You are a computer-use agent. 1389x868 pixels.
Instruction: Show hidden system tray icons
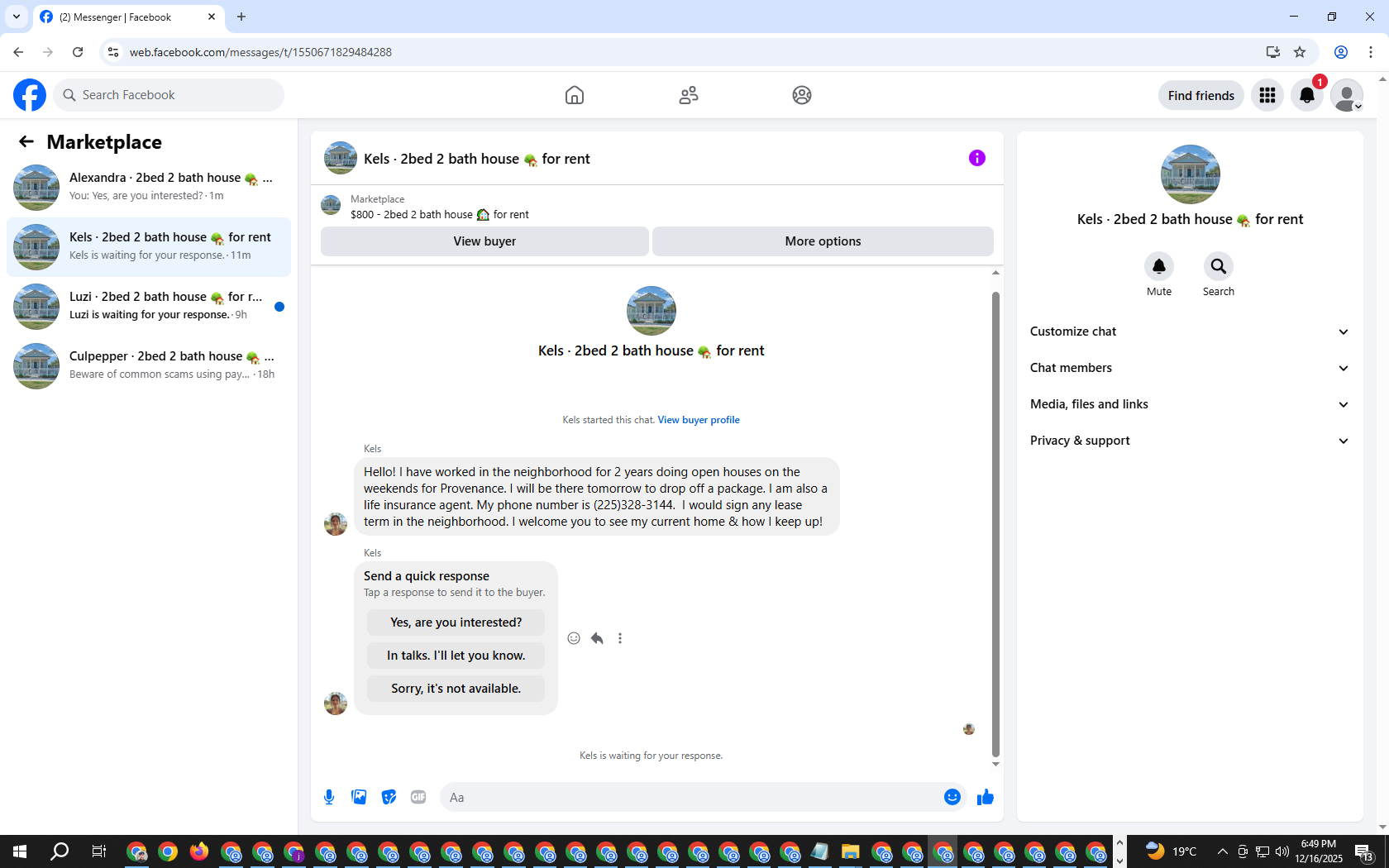pyautogui.click(x=1222, y=851)
